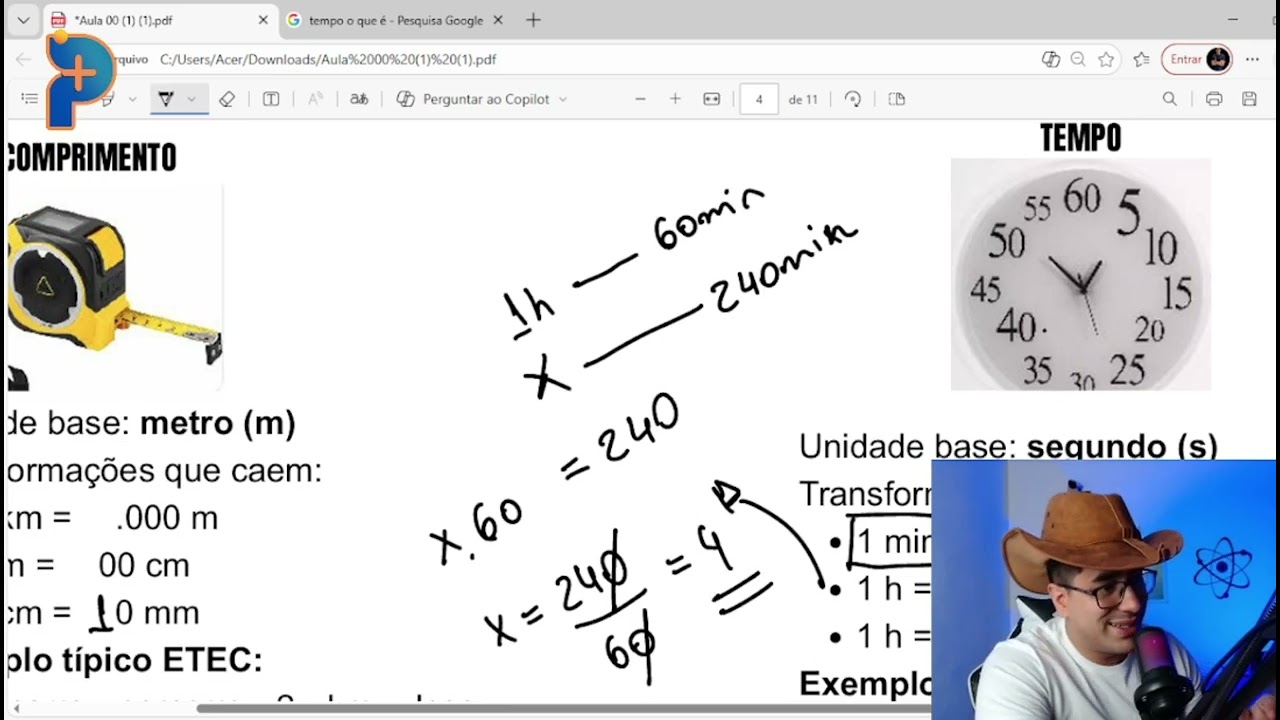The image size is (1280, 720).
Task: Switch to the Aula 00 (1) (1).pdf tab
Action: (160, 20)
